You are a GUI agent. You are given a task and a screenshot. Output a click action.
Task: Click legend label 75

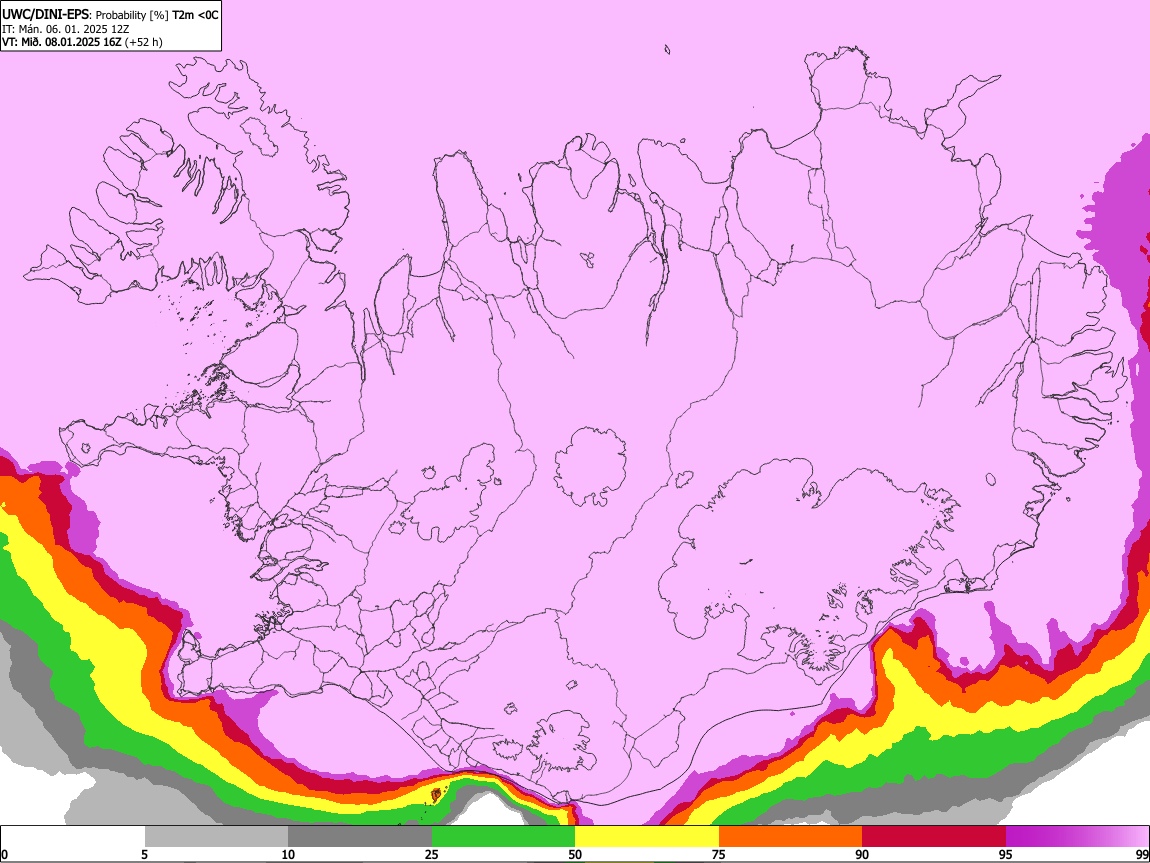tap(718, 854)
